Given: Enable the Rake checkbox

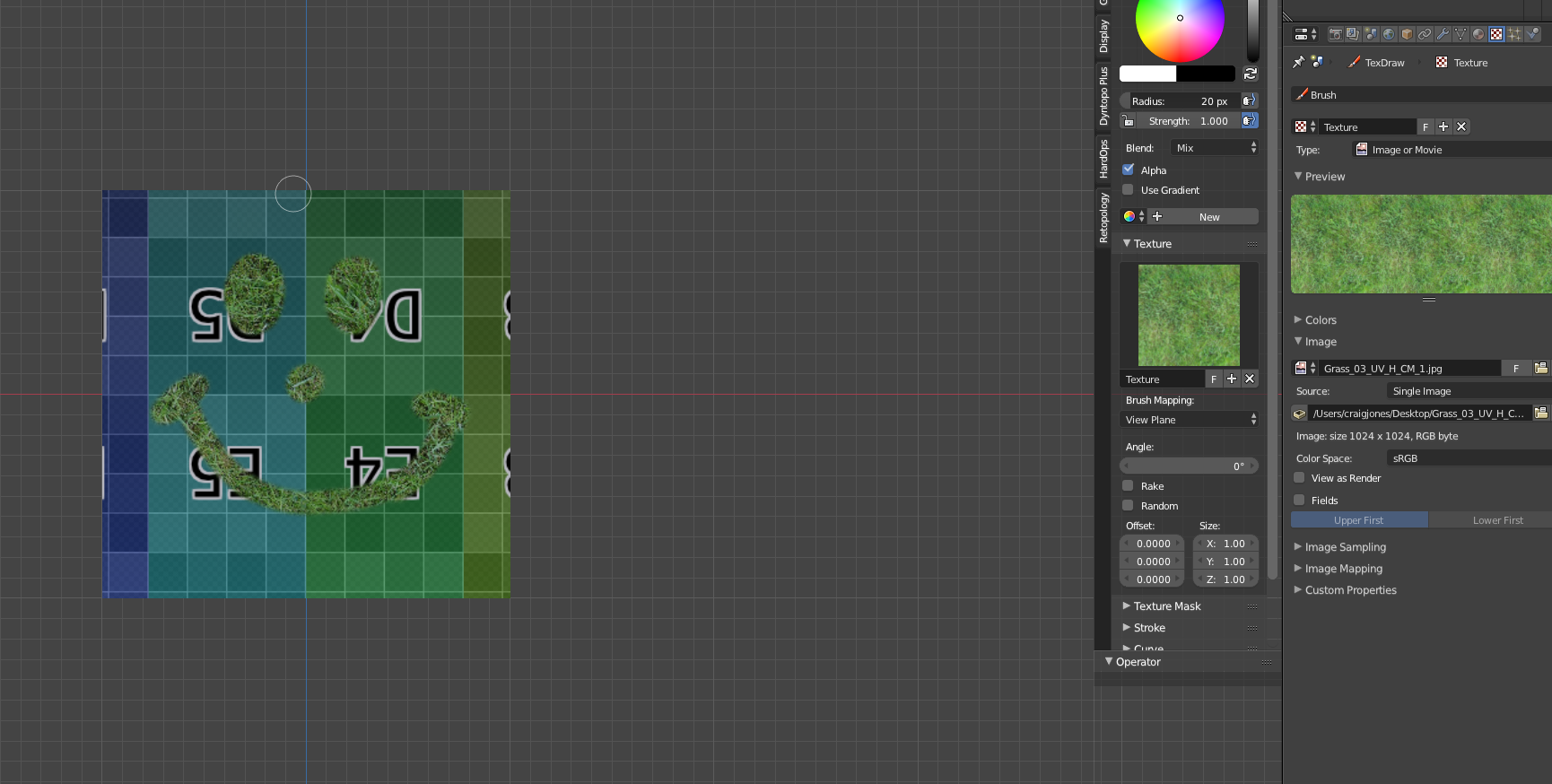Looking at the screenshot, I should pos(1129,485).
